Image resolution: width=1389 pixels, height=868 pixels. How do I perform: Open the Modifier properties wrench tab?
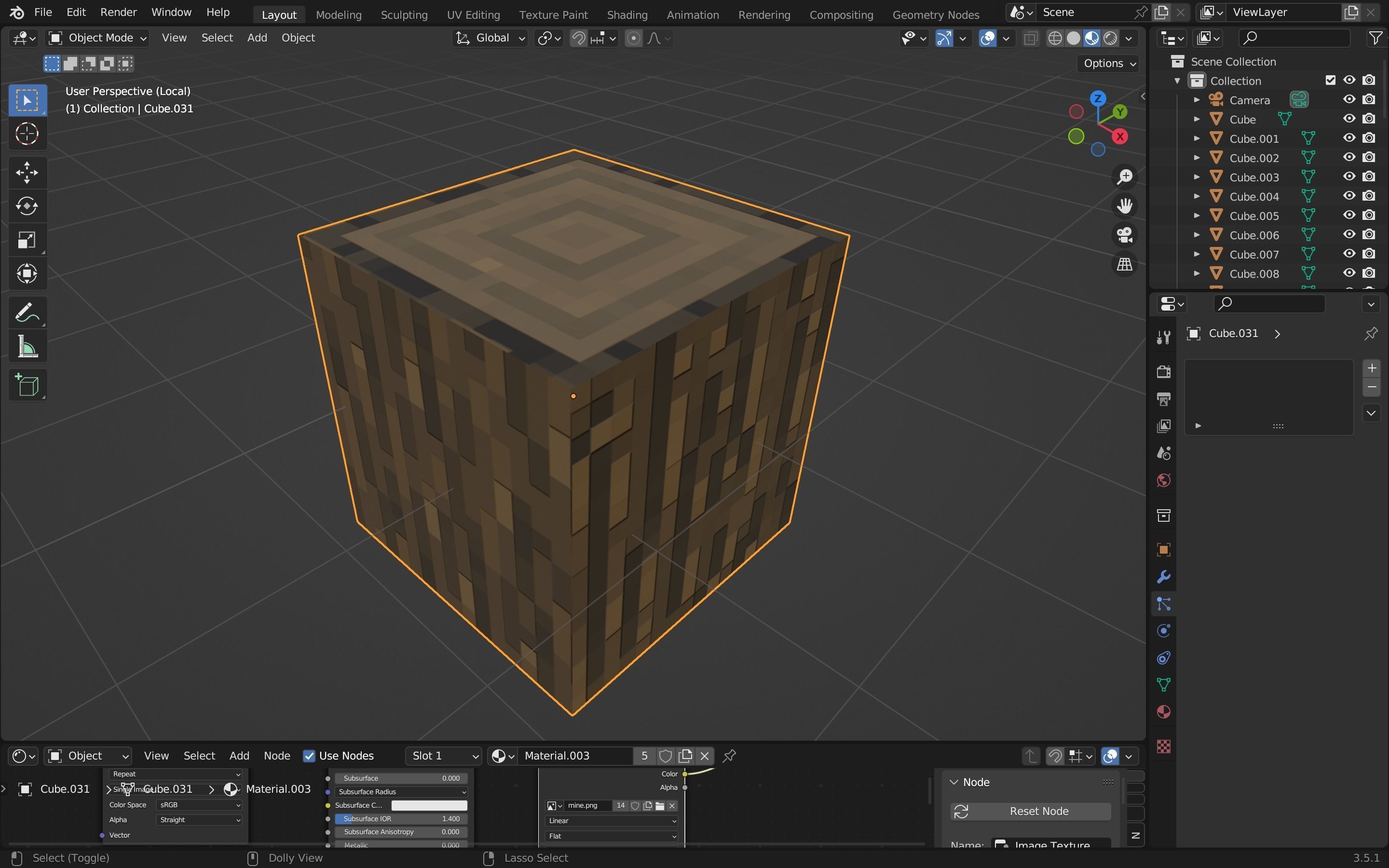pos(1163,577)
